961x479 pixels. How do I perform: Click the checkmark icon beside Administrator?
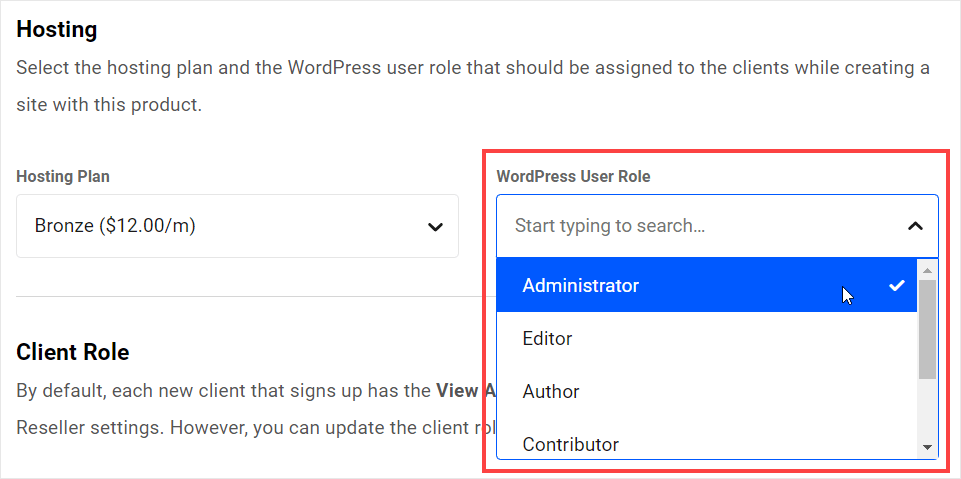click(896, 286)
